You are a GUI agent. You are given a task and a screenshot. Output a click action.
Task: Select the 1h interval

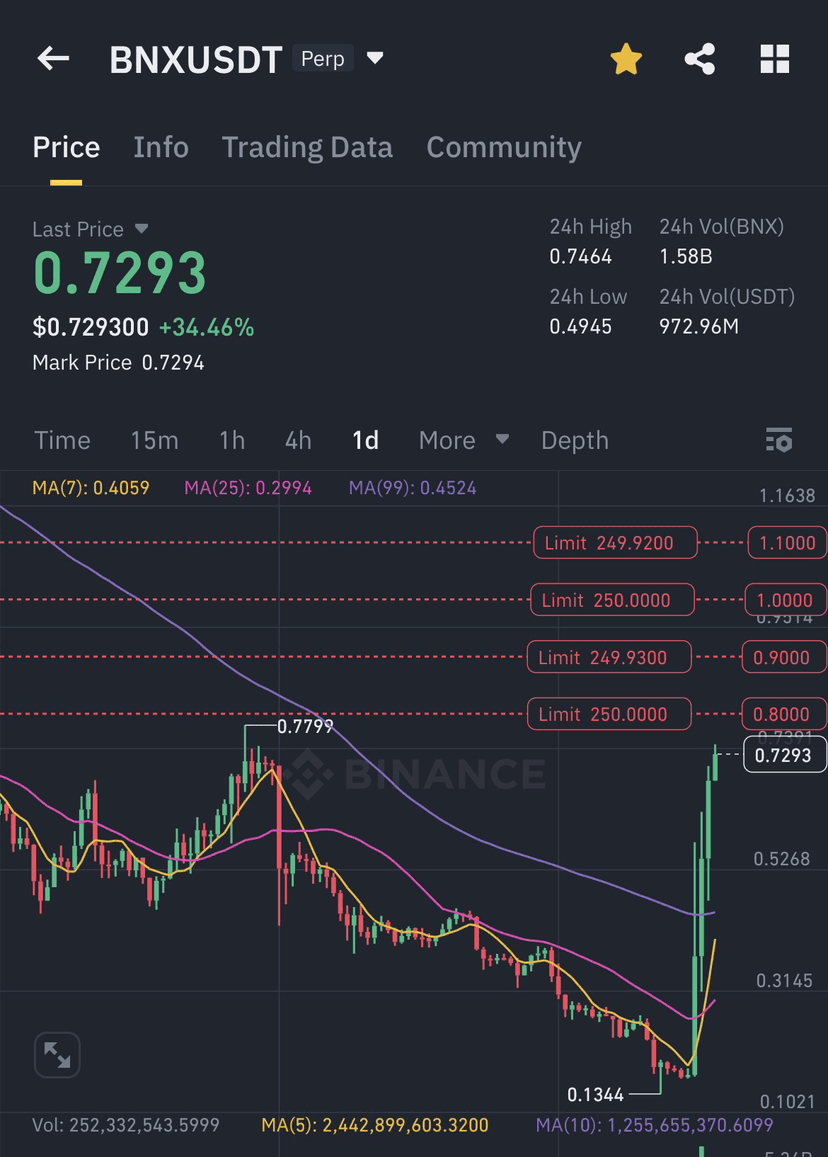[x=232, y=441]
